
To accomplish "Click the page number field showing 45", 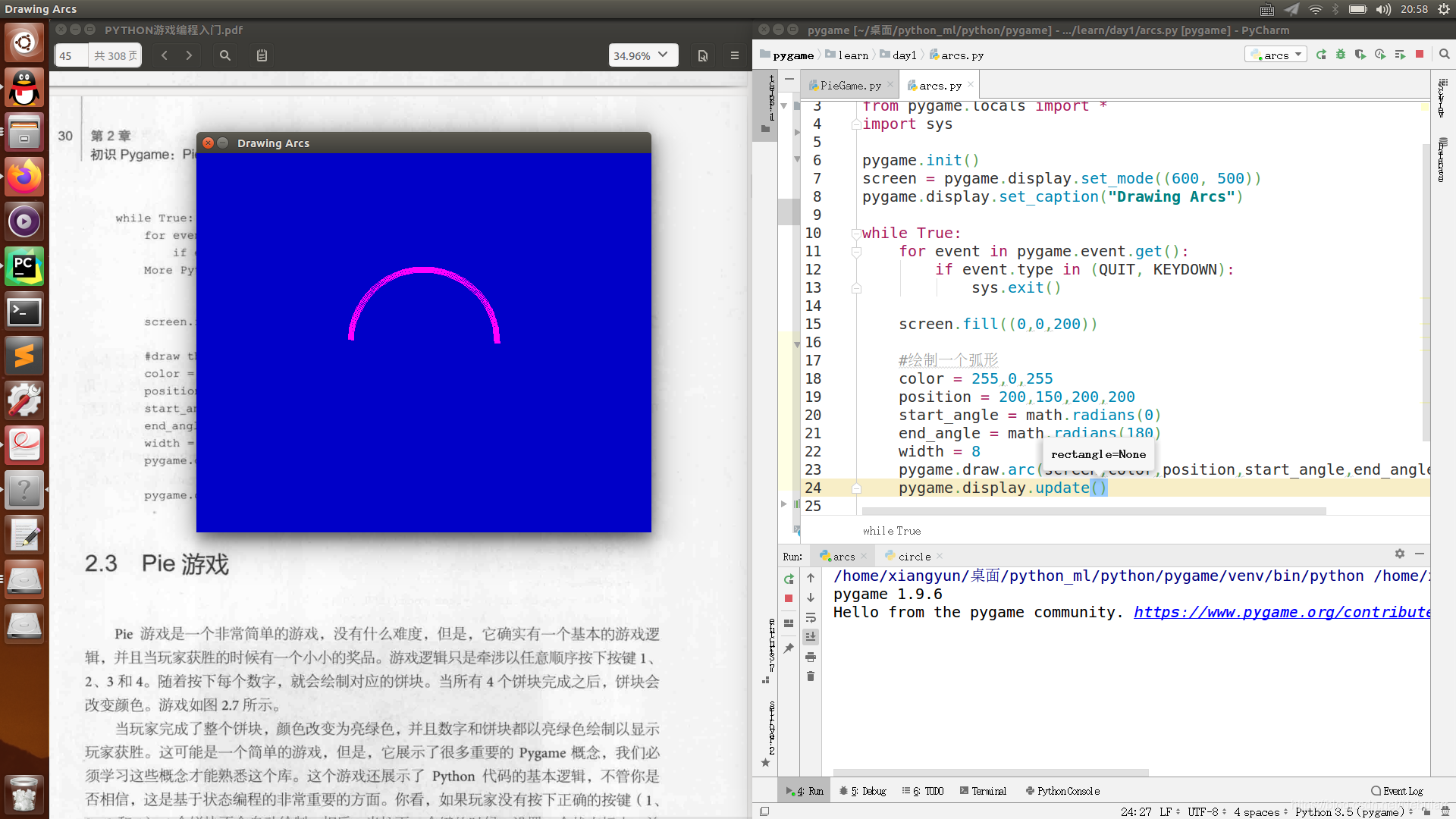I will coord(71,55).
